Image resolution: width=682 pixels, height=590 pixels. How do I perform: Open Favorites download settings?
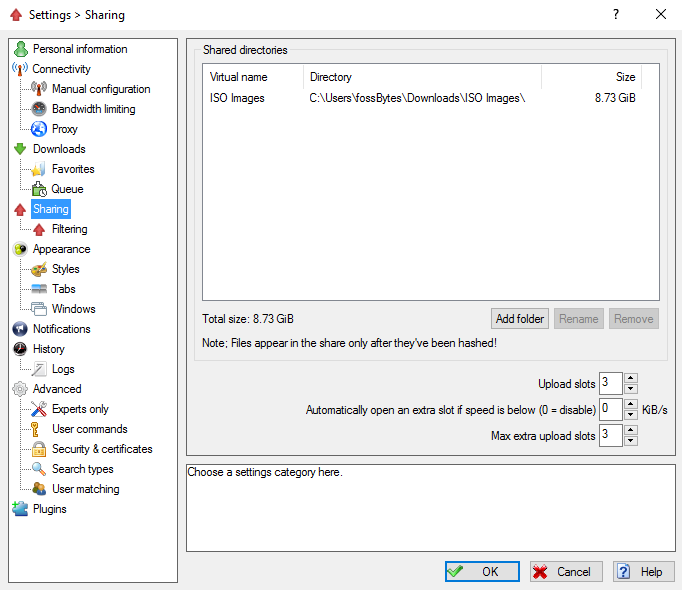(x=73, y=169)
